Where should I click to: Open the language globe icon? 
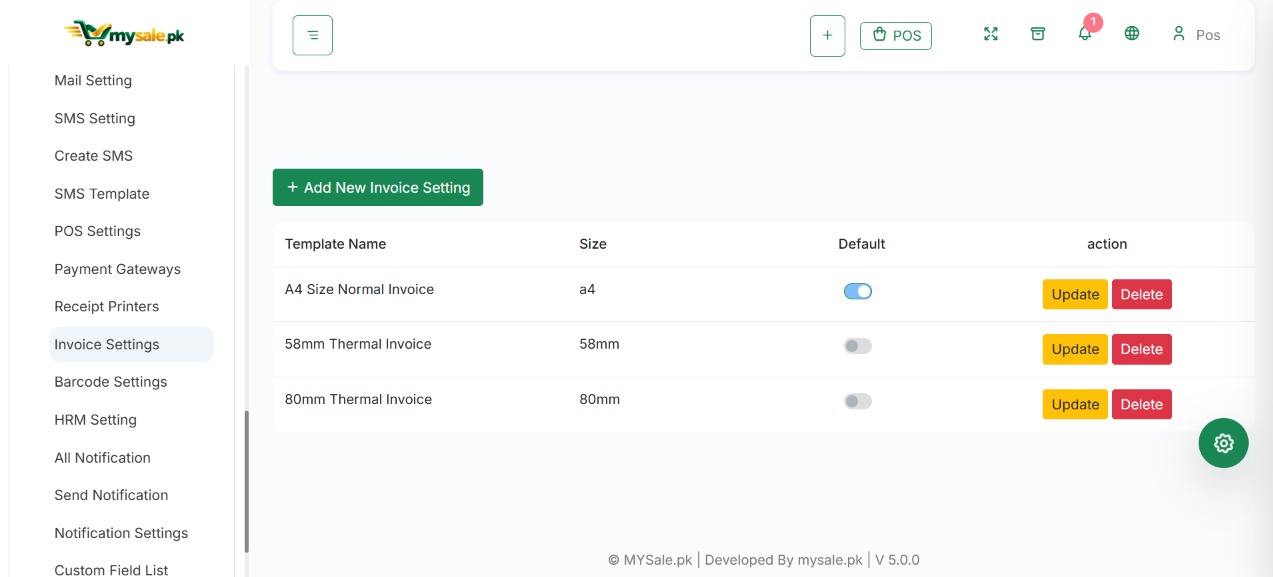[1132, 34]
